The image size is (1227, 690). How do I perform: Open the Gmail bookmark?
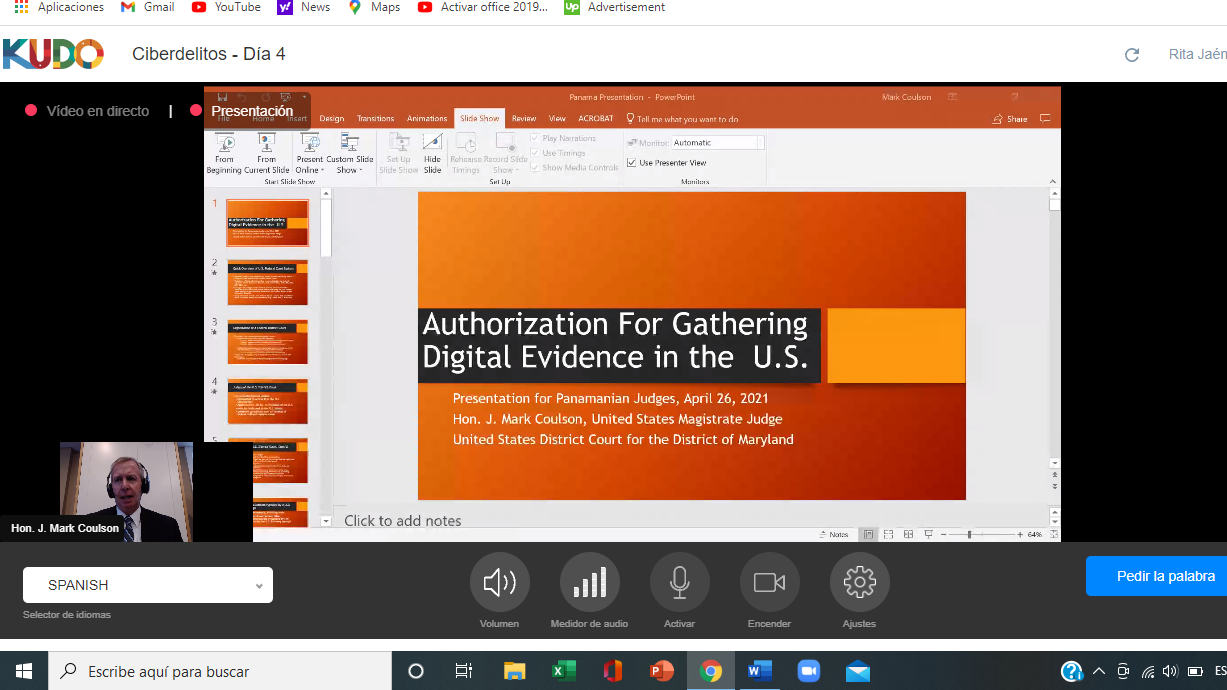pyautogui.click(x=147, y=7)
